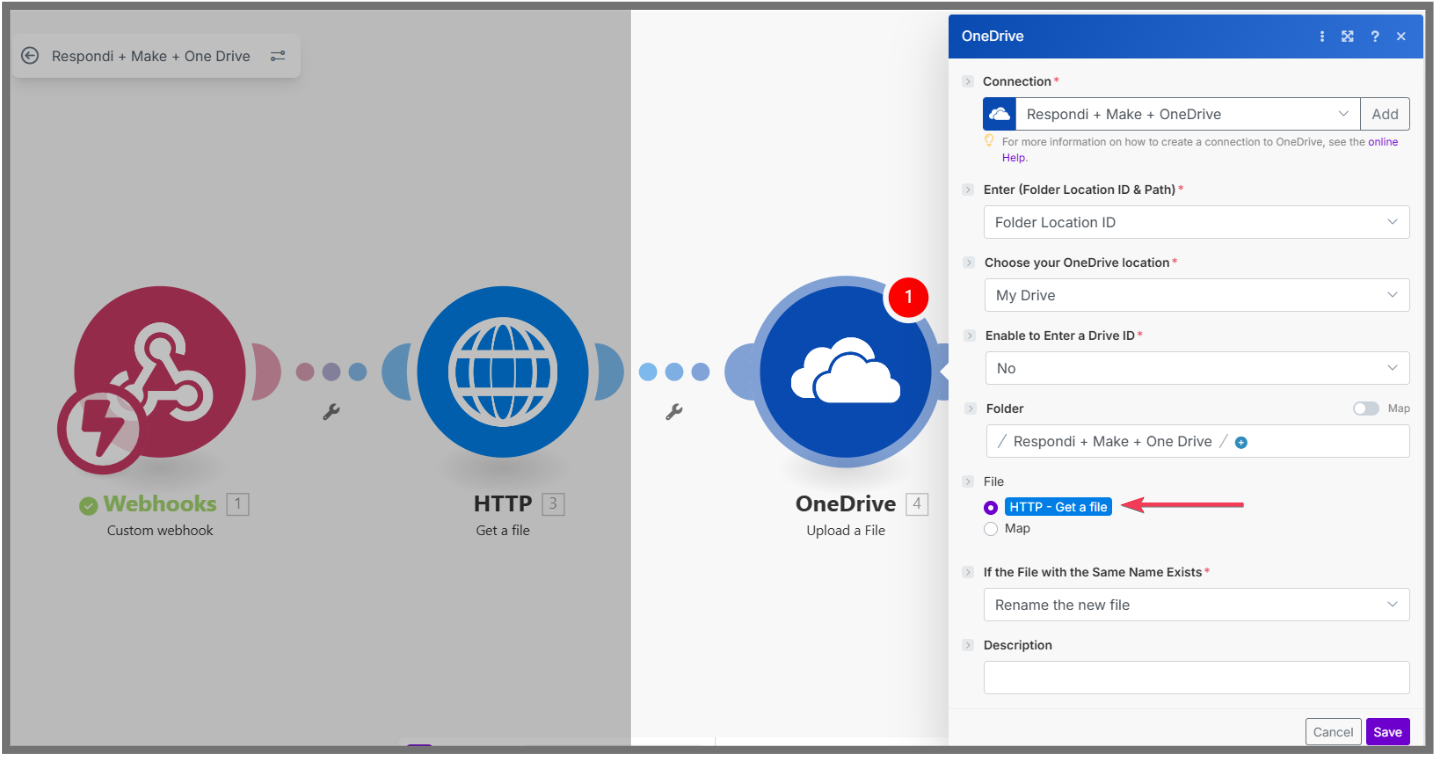This screenshot has height=757, width=1437.
Task: Expand the File field info chevron
Action: (967, 481)
